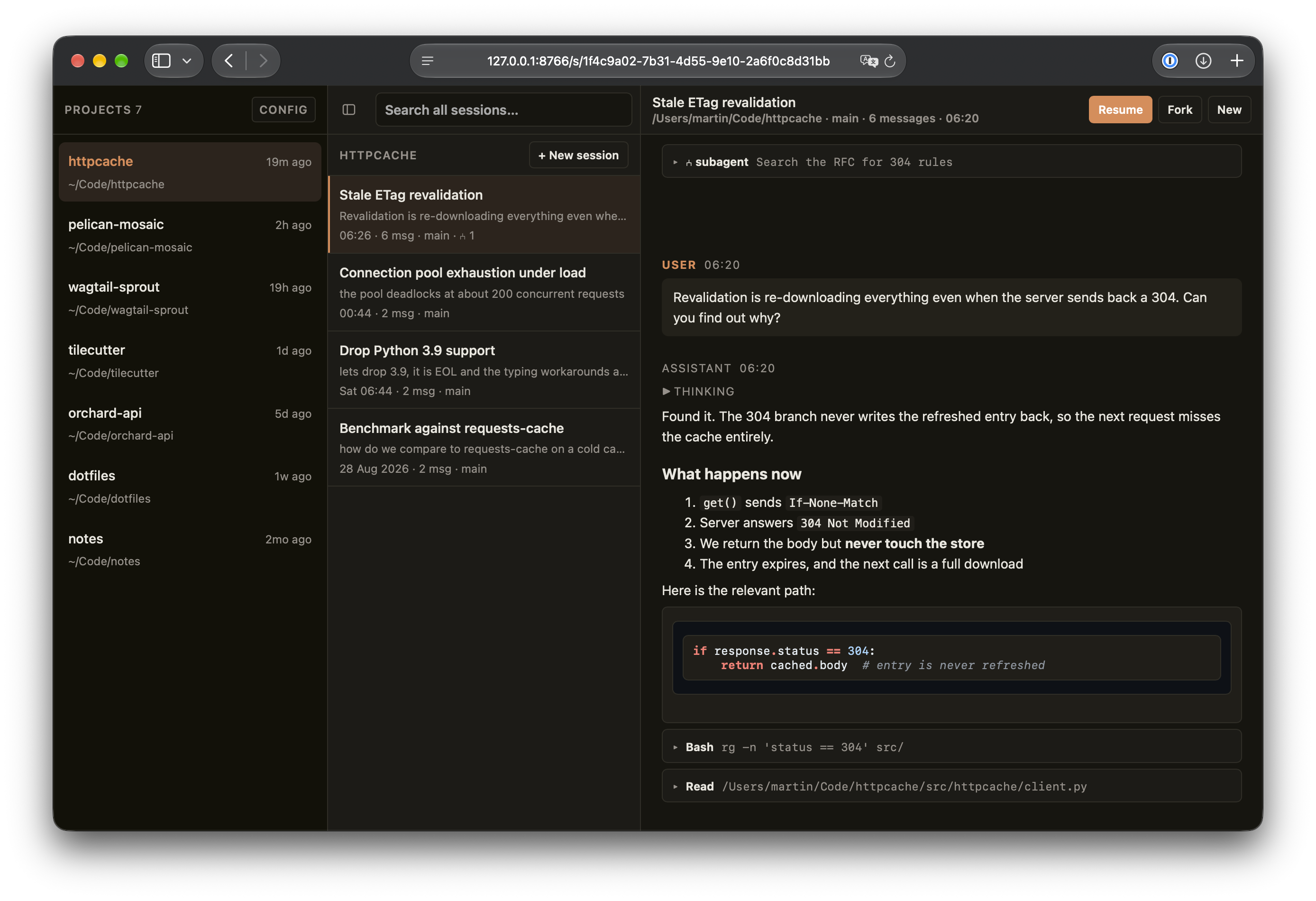
Task: Select the httpcache project
Action: pos(190,172)
